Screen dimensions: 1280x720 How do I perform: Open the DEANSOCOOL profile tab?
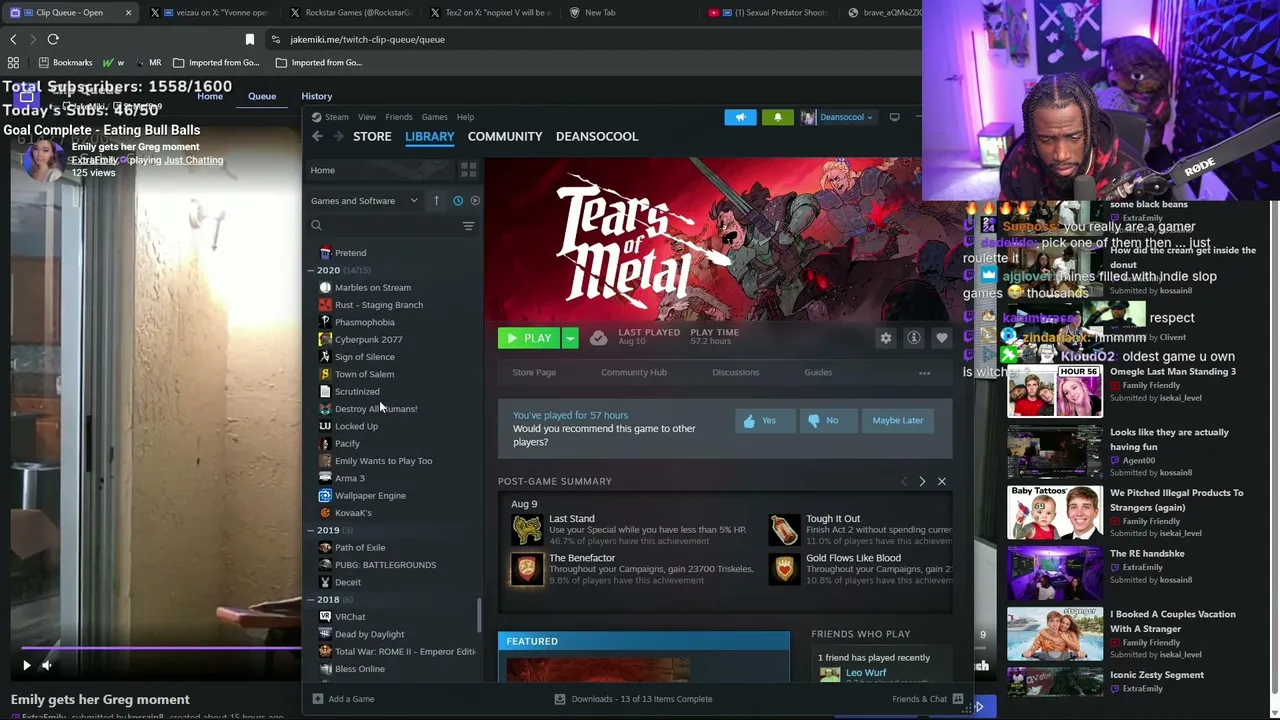(597, 136)
